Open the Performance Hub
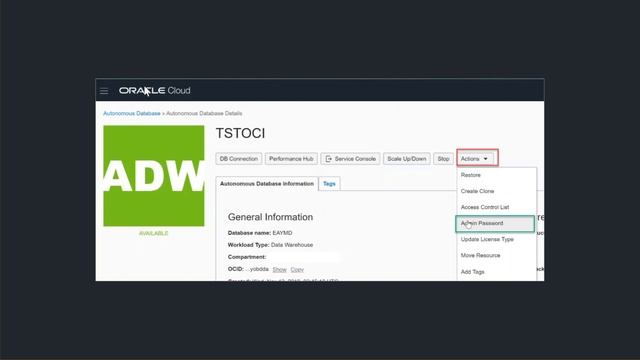Screen dimensions: 640x360 (x=291, y=159)
